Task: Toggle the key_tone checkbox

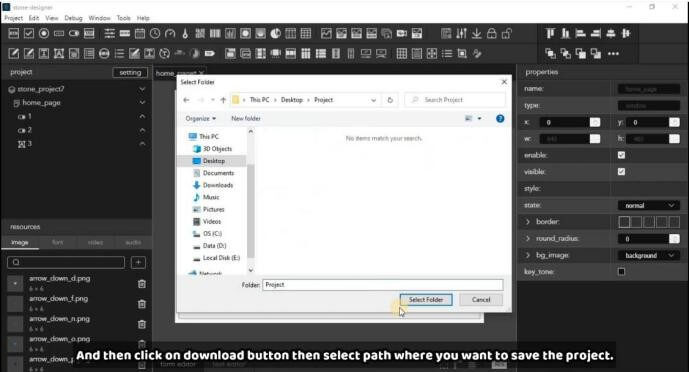Action: (621, 272)
